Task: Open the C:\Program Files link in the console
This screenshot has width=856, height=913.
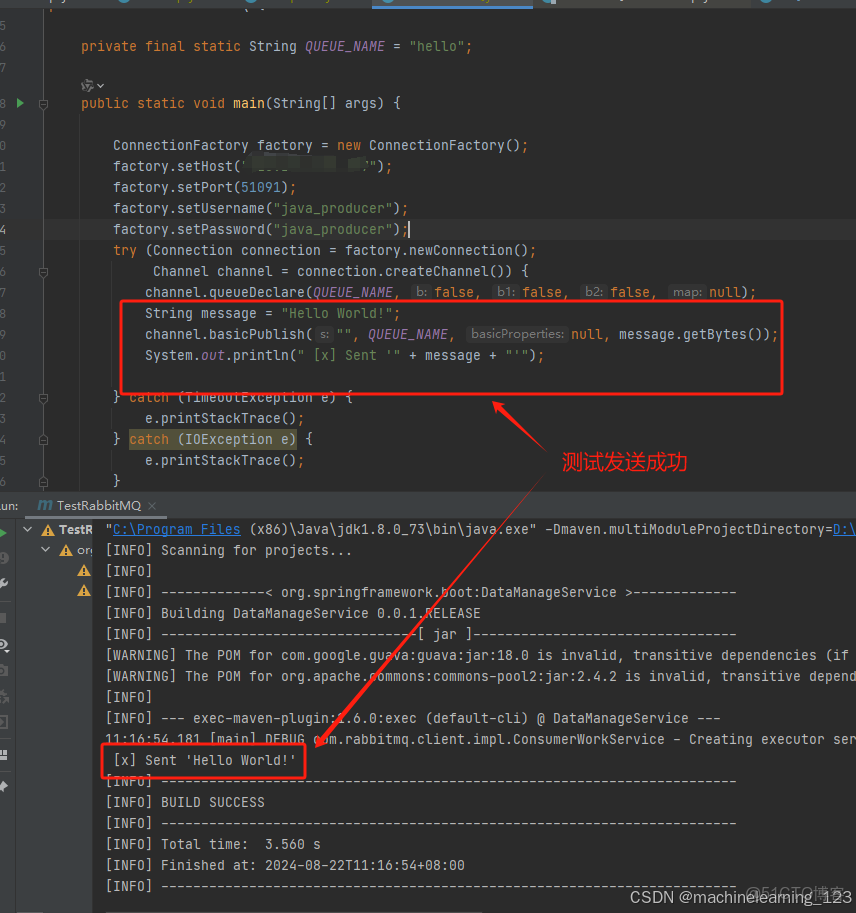Action: [176, 529]
